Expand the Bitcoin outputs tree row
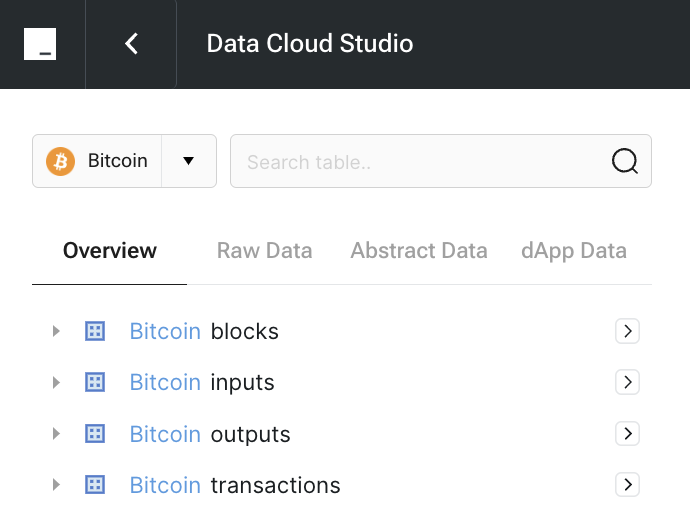690x520 pixels. tap(56, 433)
